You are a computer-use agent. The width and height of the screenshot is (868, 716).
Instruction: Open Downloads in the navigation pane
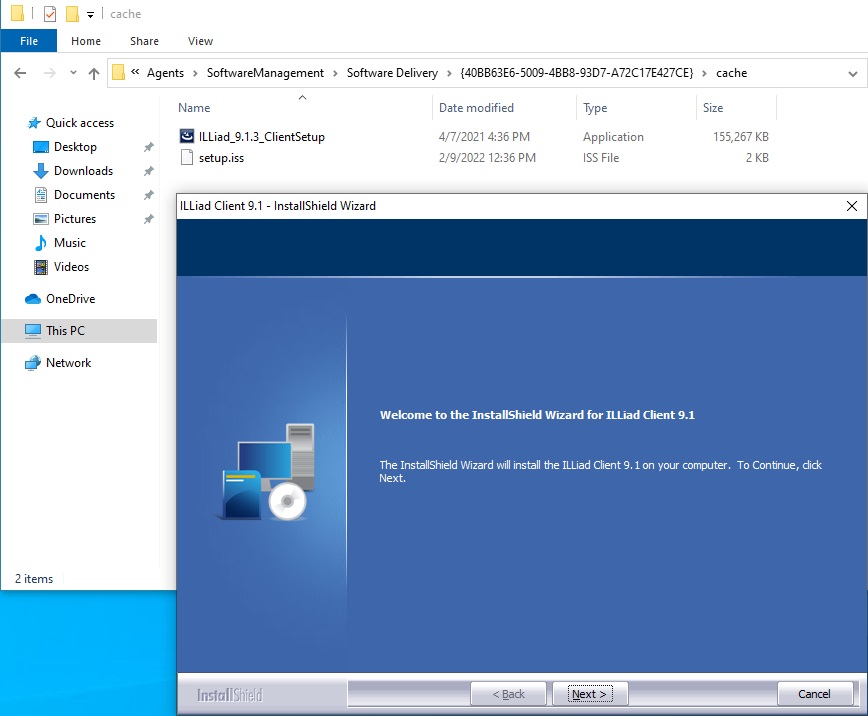(83, 171)
